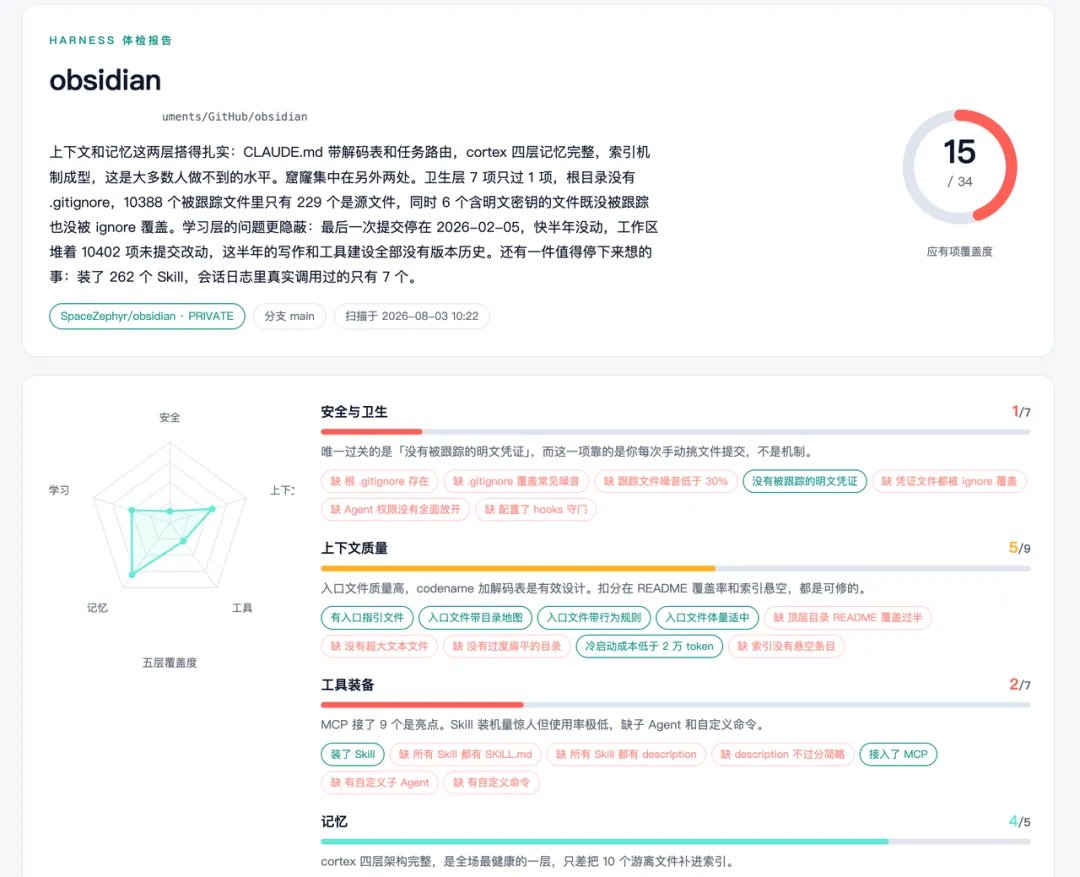This screenshot has height=877, width=1080.
Task: Click the 安全 radar axis label
Action: pyautogui.click(x=169, y=417)
